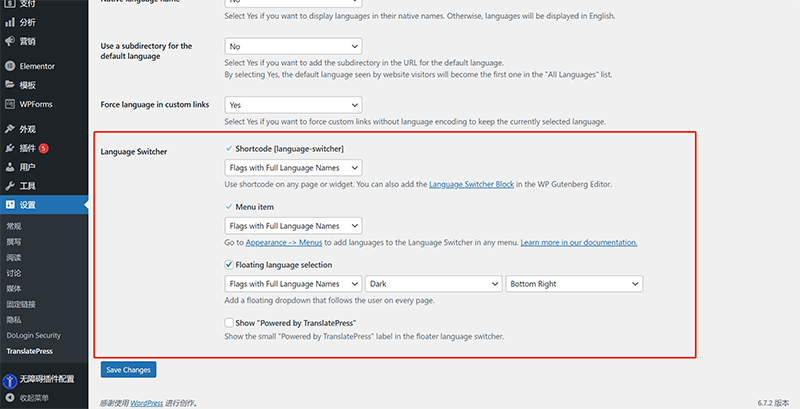Open the Bottom Right position dropdown
This screenshot has height=409, width=800.
pyautogui.click(x=574, y=284)
